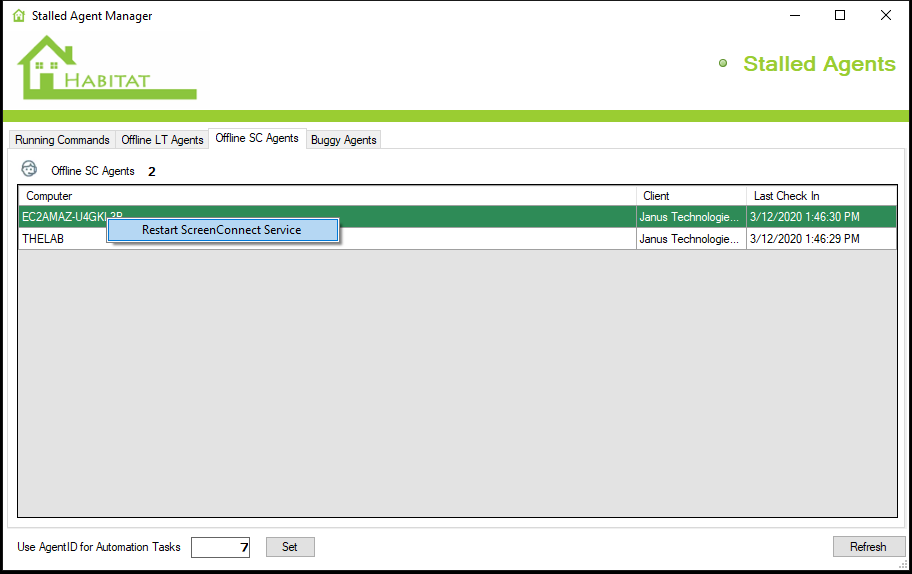The width and height of the screenshot is (912, 574).
Task: Go to the Buggy Agents tab
Action: pyautogui.click(x=343, y=140)
